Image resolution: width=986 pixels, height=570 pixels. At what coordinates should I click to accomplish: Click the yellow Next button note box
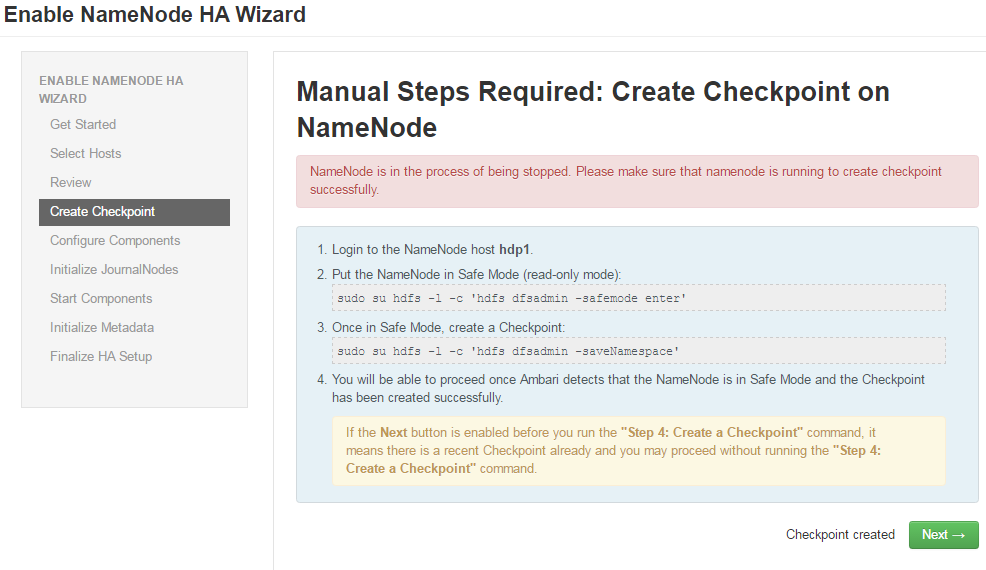[638, 450]
